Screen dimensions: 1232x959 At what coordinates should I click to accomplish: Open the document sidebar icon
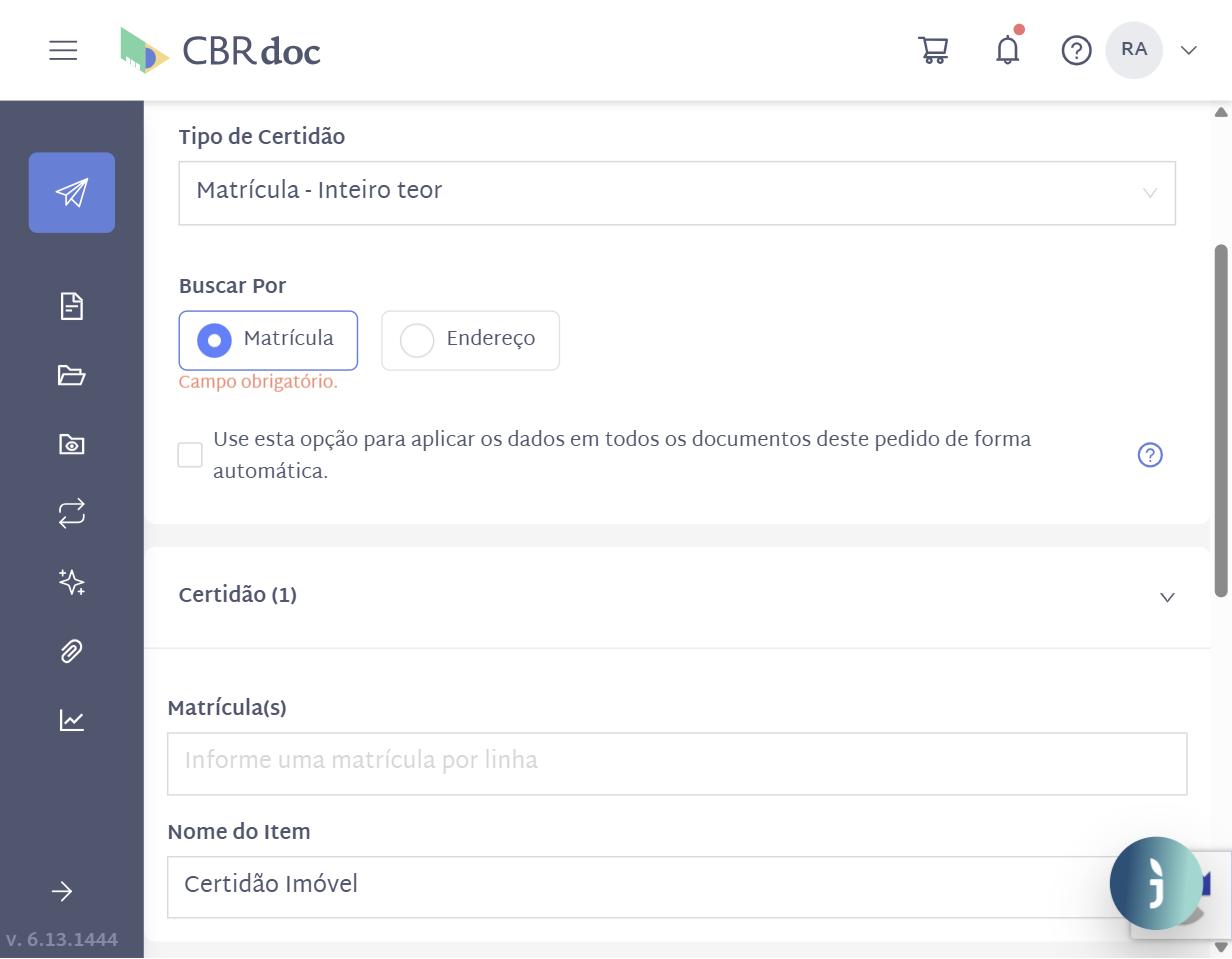tap(71, 306)
